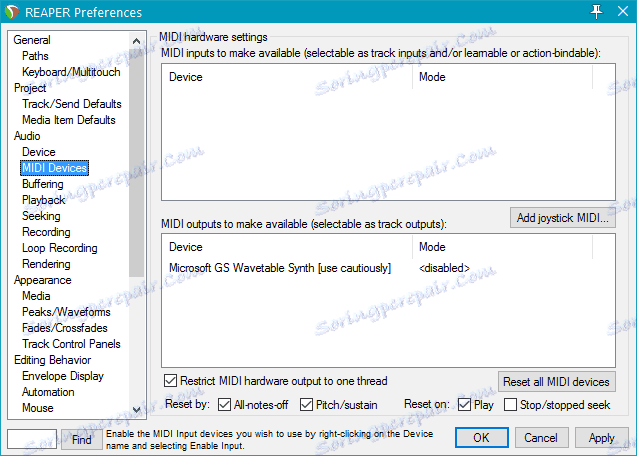
Task: Open the audio Device page
Action: [39, 152]
